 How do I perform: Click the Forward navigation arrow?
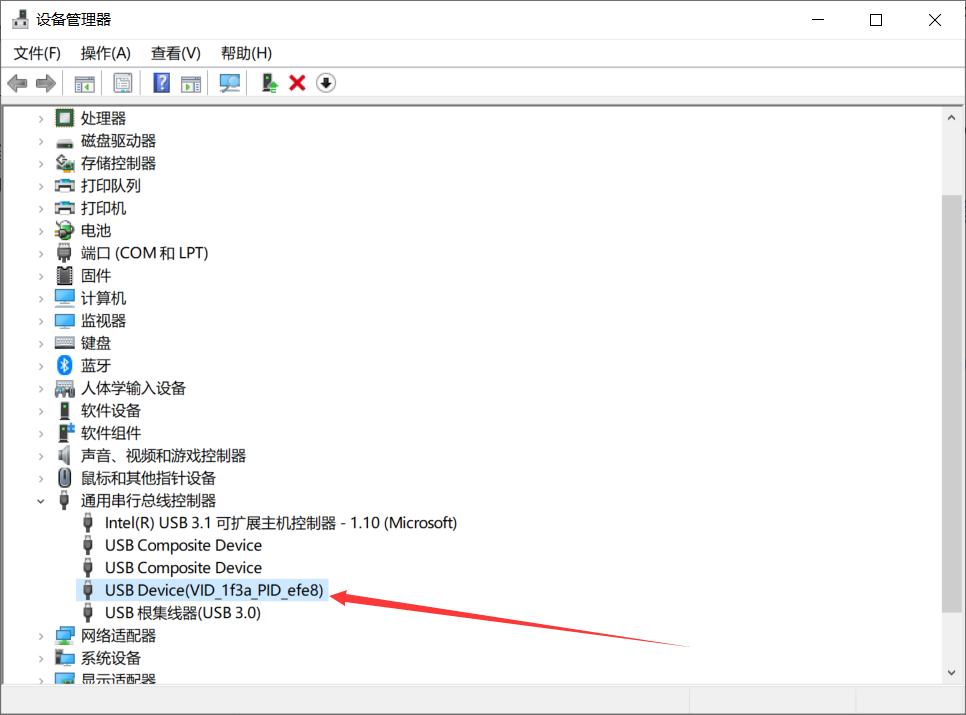pos(45,82)
